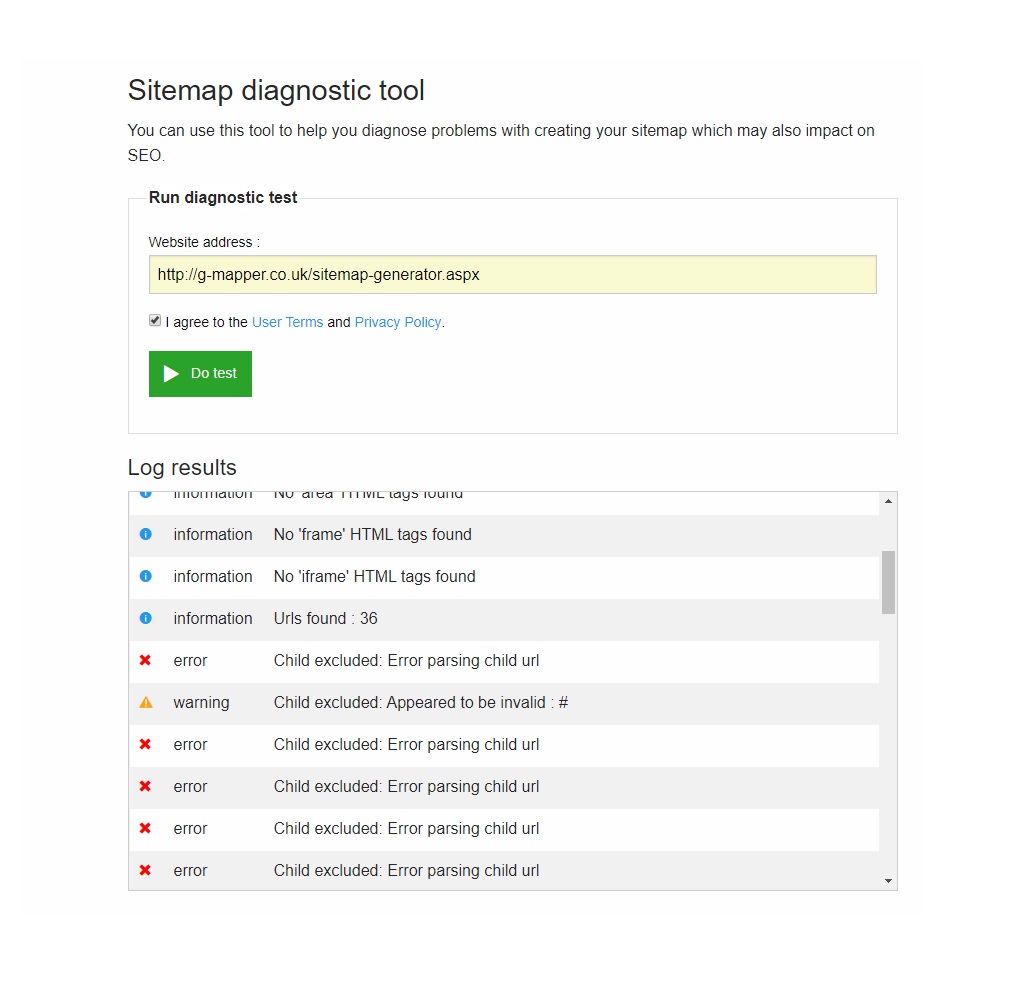Select the orange warning triangle icon
The width and height of the screenshot is (1032, 1000).
click(146, 702)
